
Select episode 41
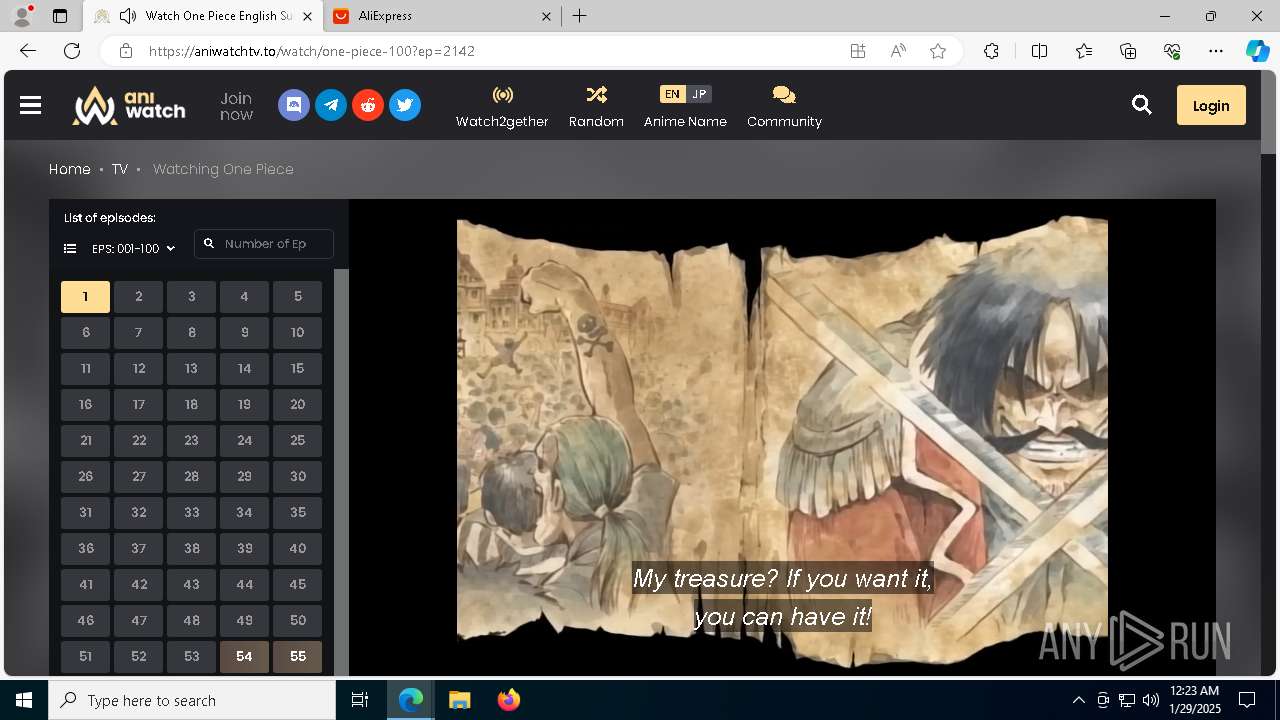coord(85,585)
